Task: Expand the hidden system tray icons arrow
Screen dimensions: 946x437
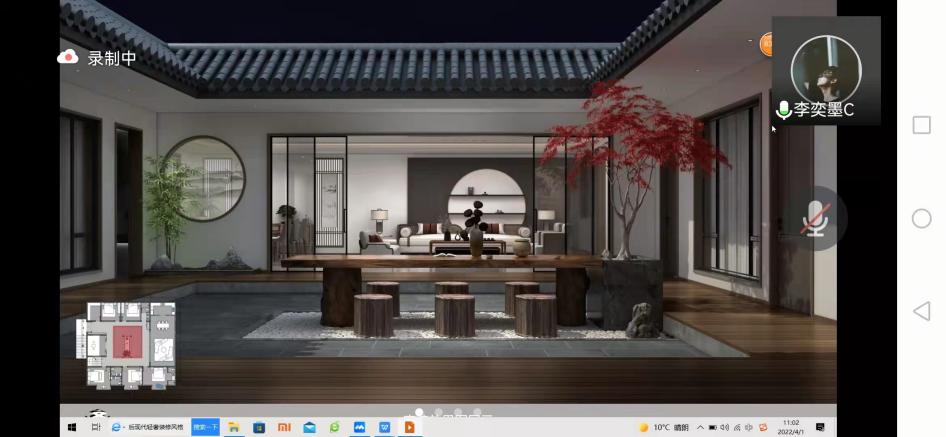Action: tap(700, 427)
